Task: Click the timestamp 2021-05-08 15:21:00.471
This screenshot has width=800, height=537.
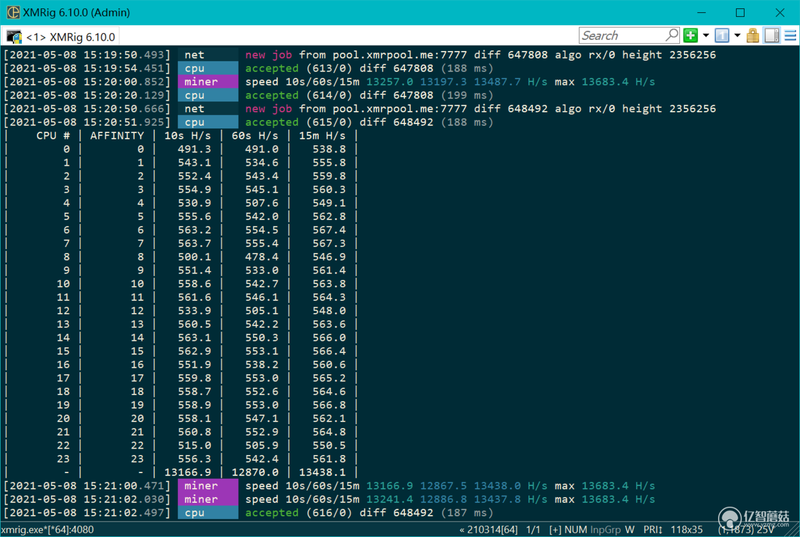Action: pyautogui.click(x=87, y=485)
